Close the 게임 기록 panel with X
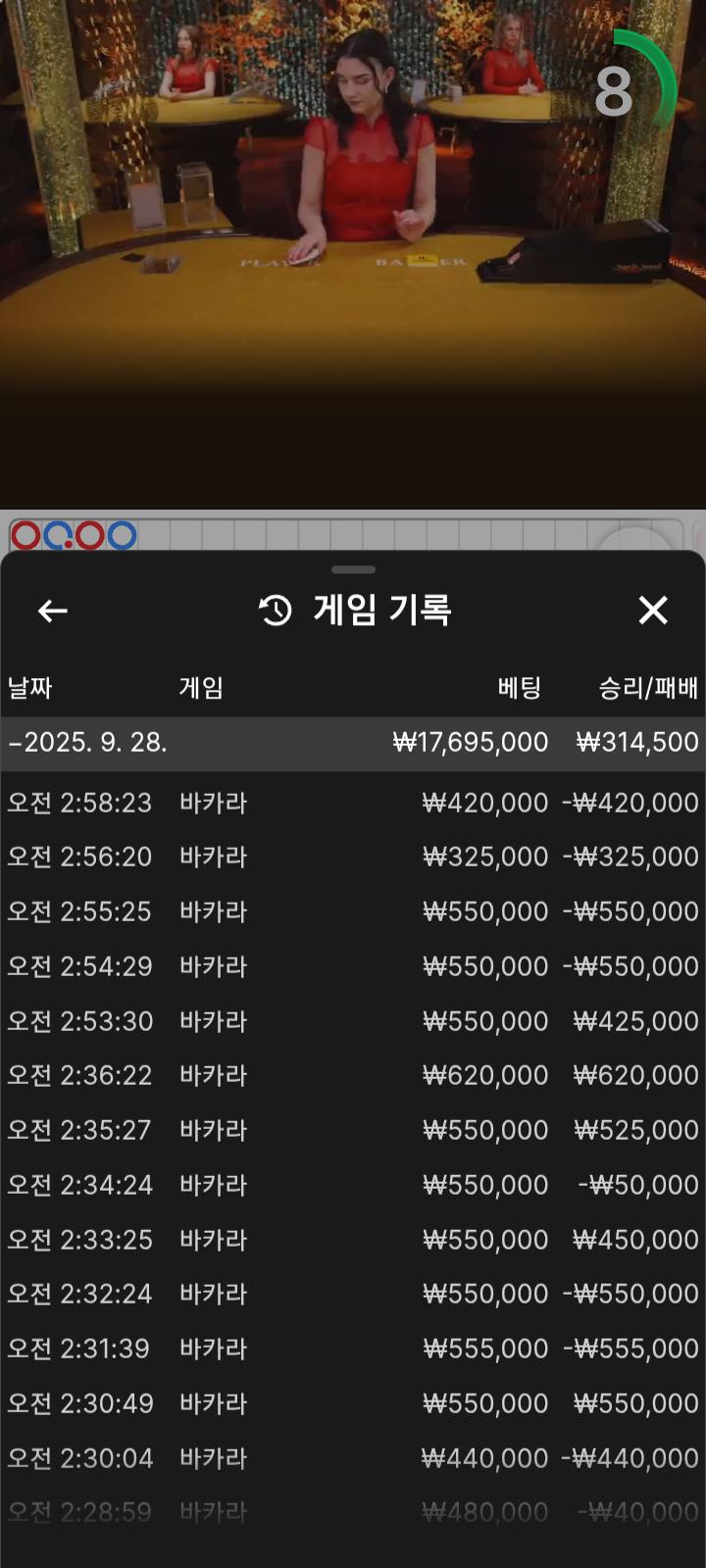The width and height of the screenshot is (706, 1568). click(653, 611)
